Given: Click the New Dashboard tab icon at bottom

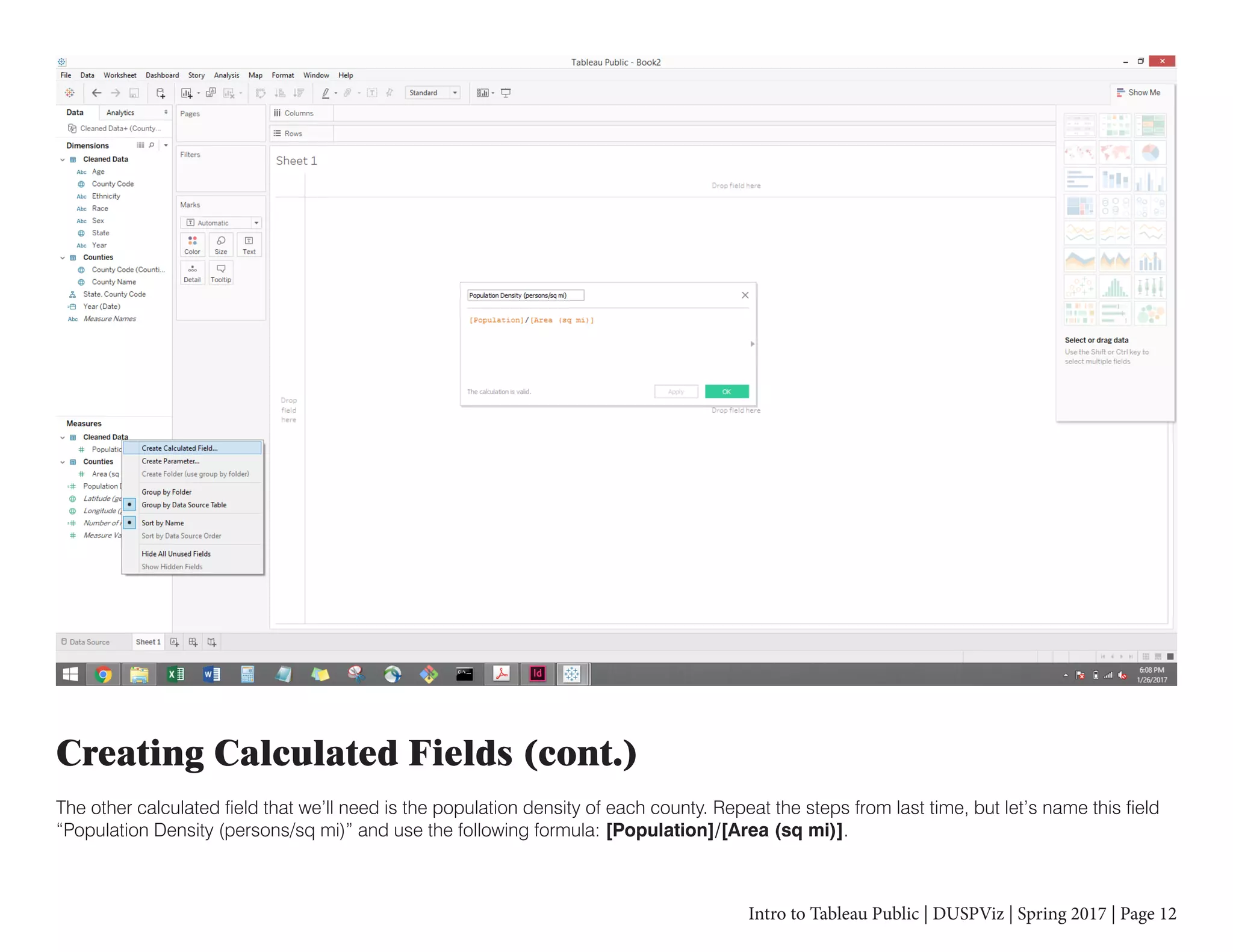Looking at the screenshot, I should pos(193,642).
